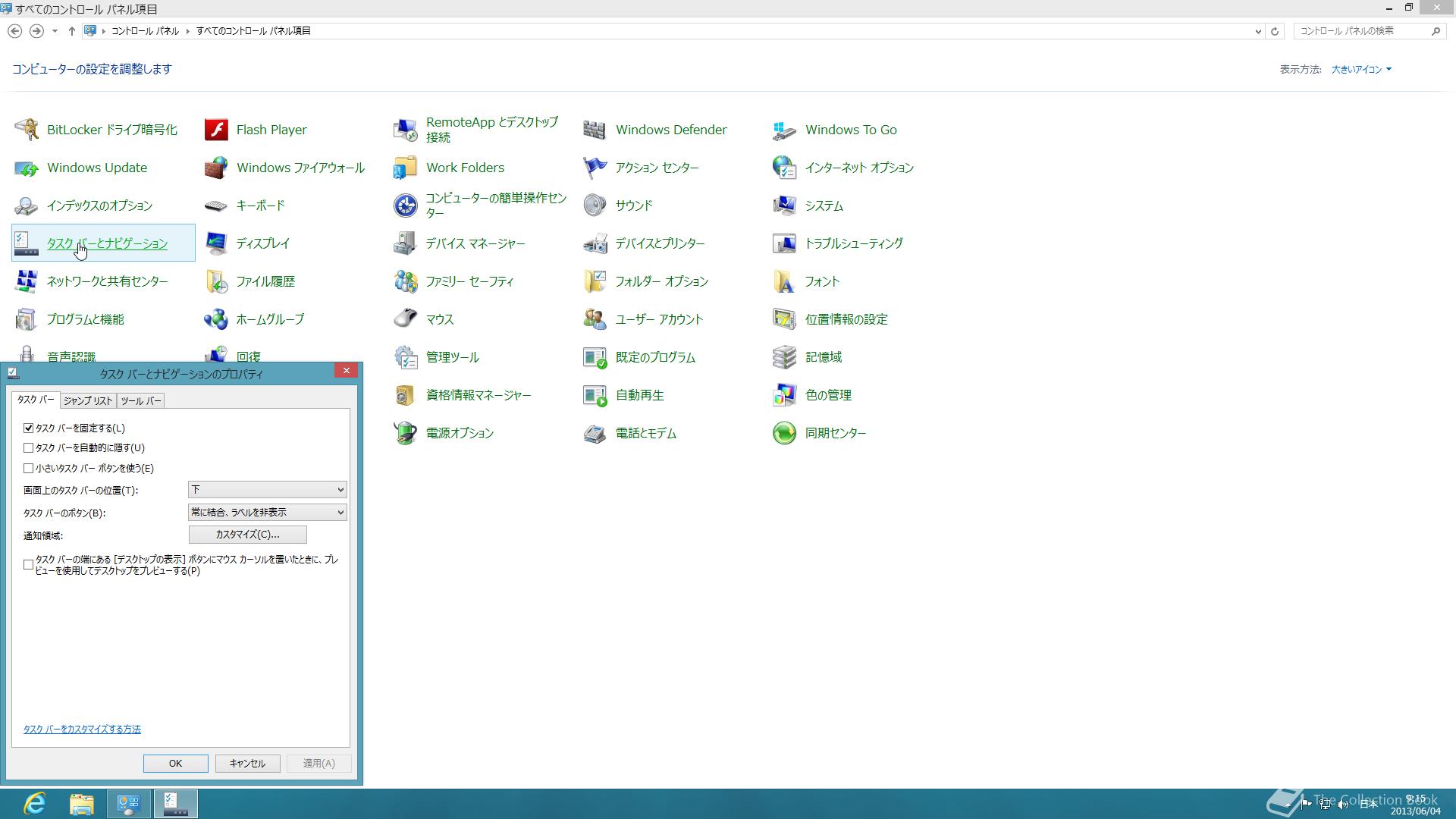Open the フォルダー オプション icon

[x=595, y=281]
